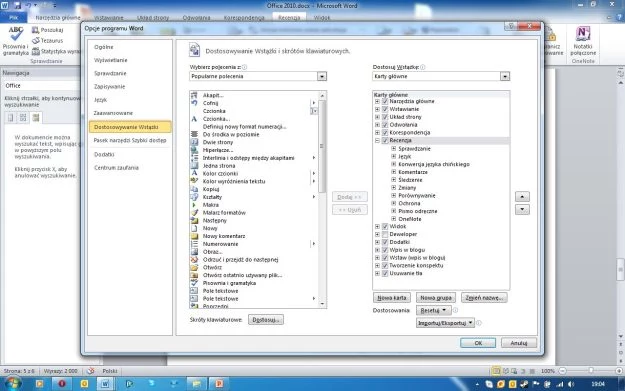Uncheck the Korespondencja checkbox
This screenshot has width=625, height=391.
click(x=385, y=132)
